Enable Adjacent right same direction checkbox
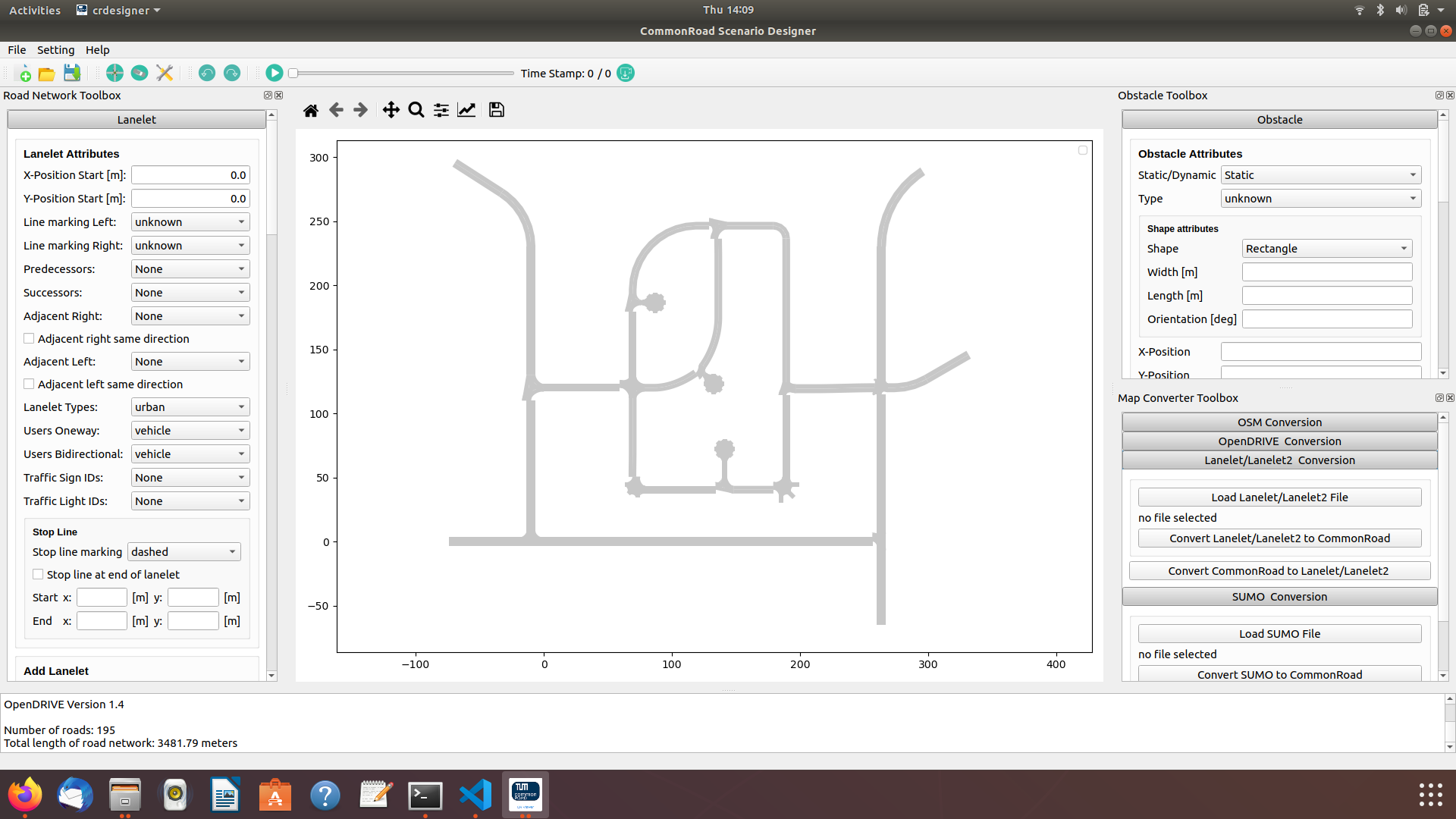 click(29, 339)
